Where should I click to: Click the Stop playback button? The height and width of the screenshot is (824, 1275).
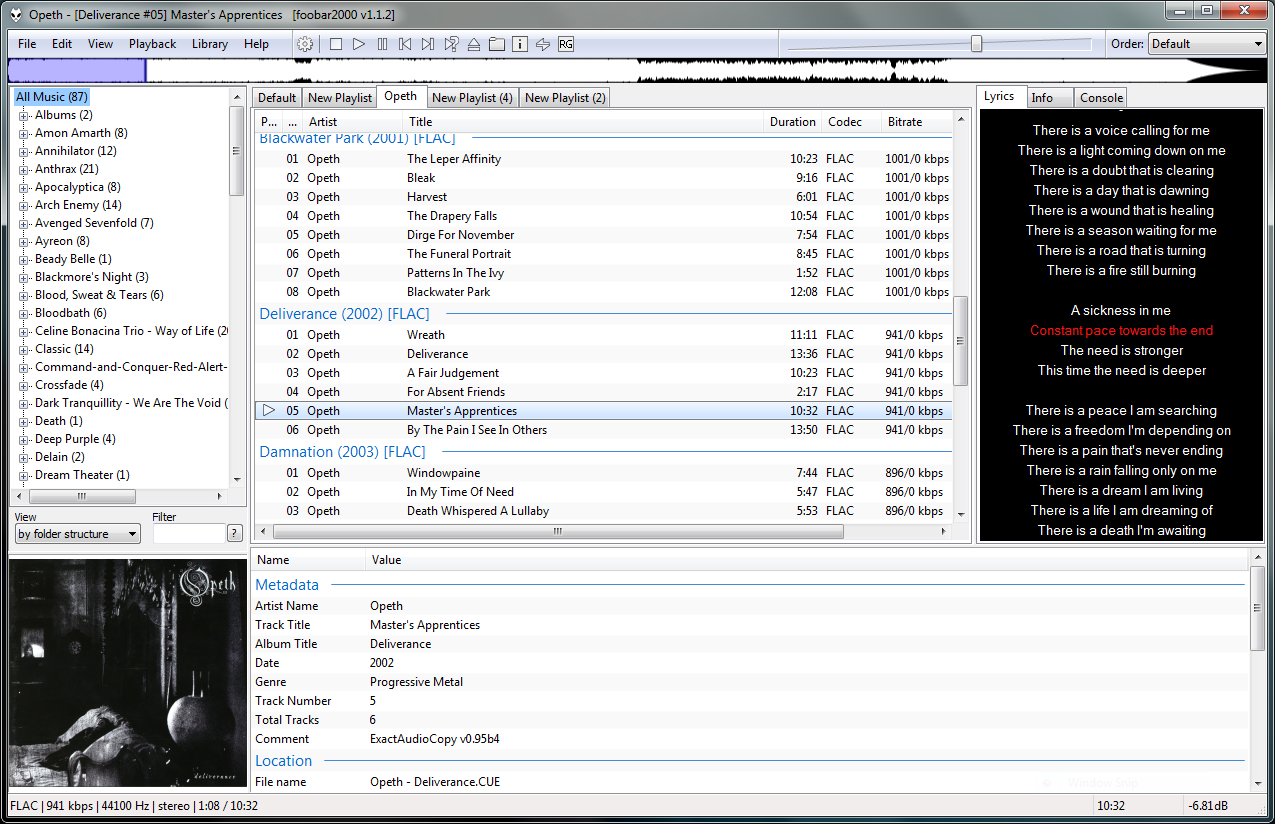(x=336, y=44)
